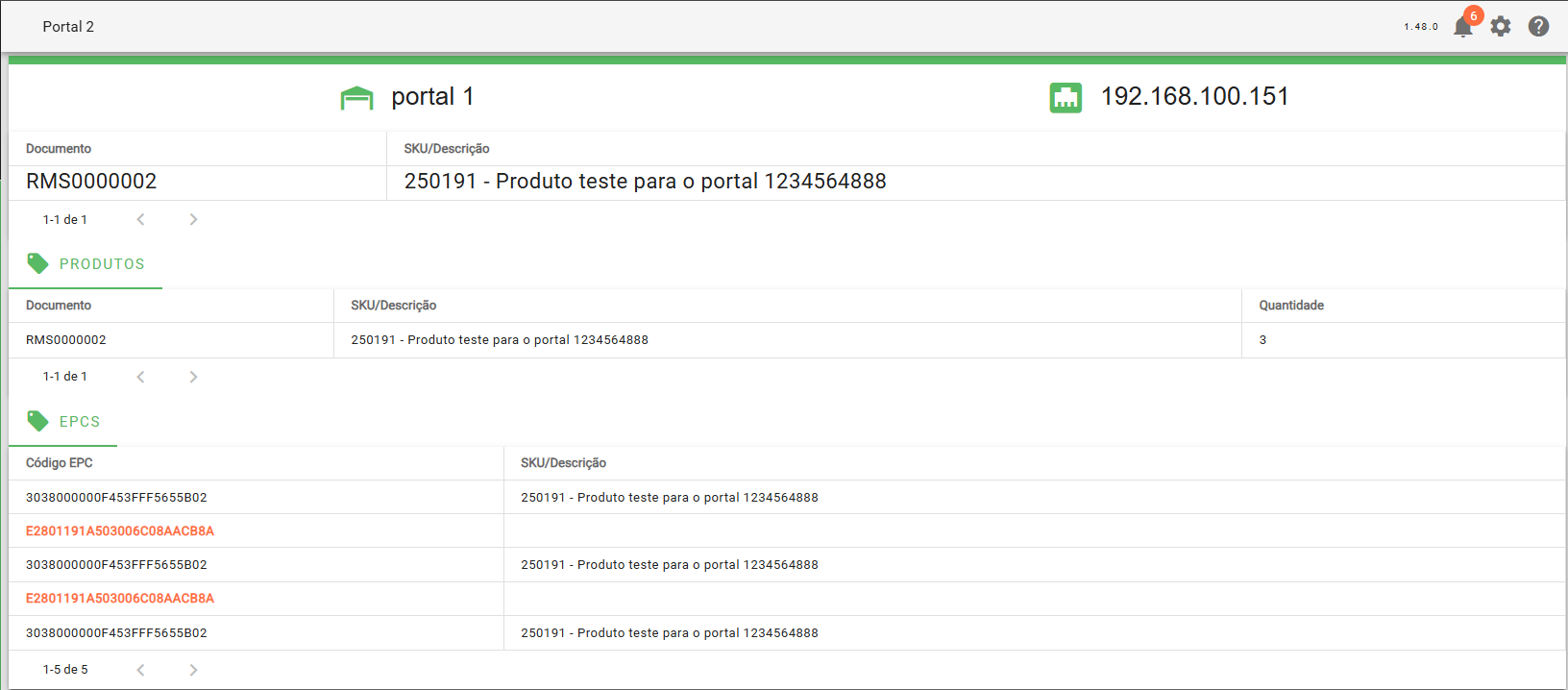Click the PRODUTOS tag icon

[x=38, y=263]
